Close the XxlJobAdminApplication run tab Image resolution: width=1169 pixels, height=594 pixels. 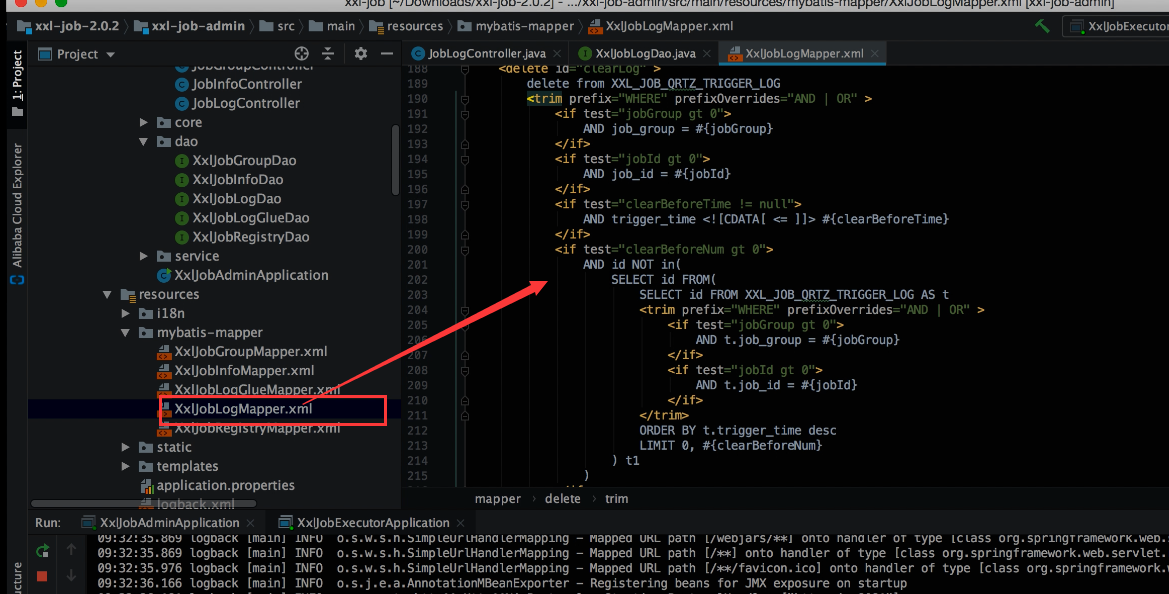(x=250, y=523)
